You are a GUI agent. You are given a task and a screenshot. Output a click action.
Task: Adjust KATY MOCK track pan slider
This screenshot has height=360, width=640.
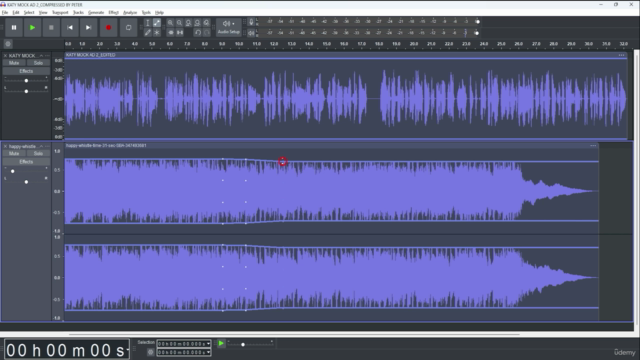[x=26, y=91]
